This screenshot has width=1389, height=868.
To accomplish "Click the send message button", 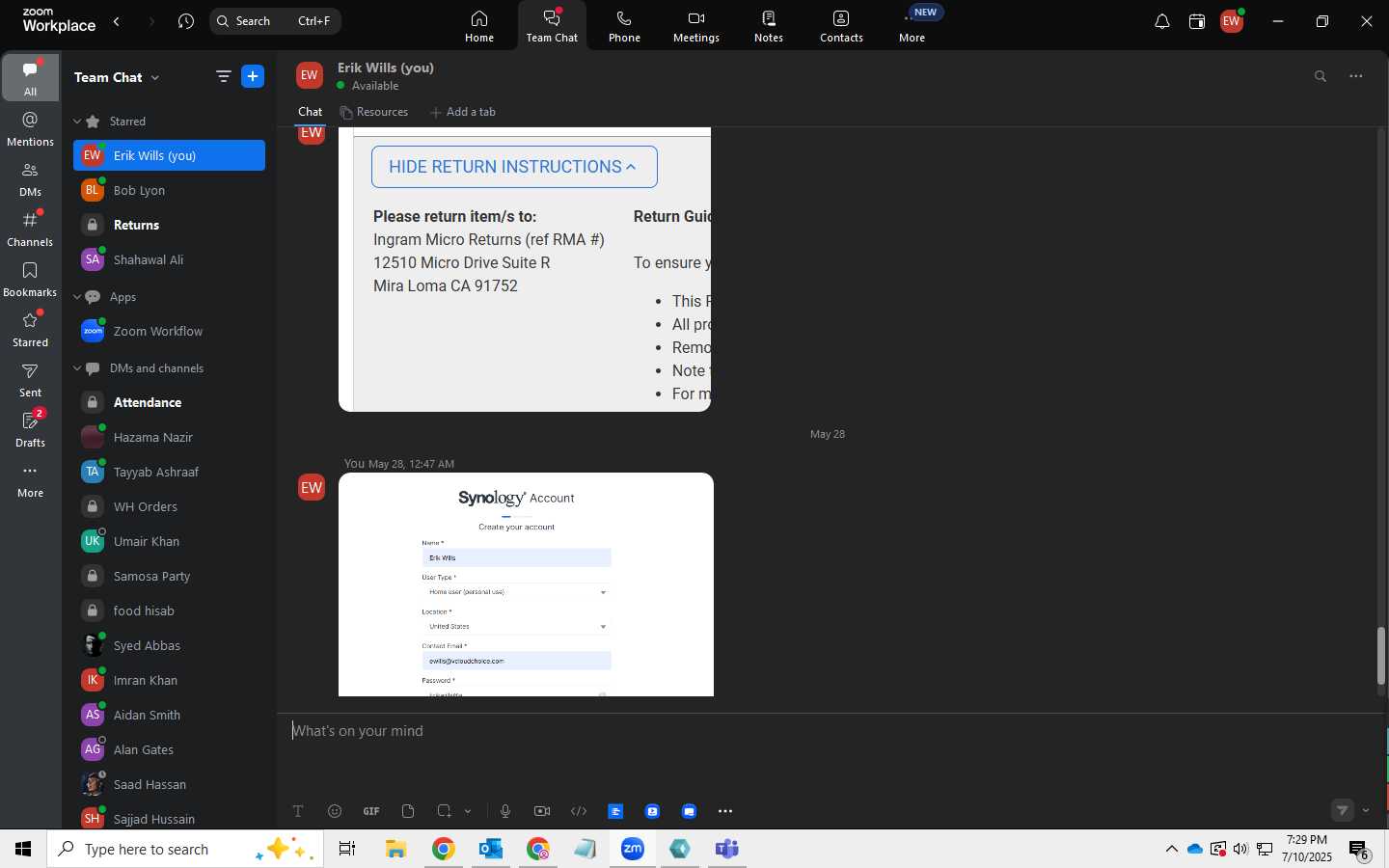I will [x=1343, y=810].
